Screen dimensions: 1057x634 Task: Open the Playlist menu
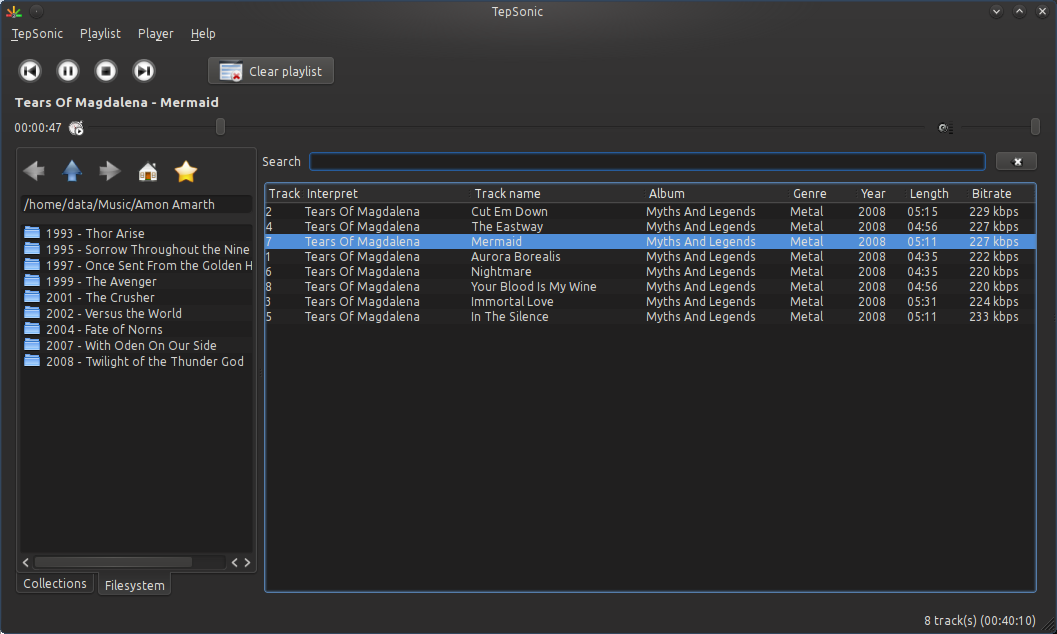coord(100,34)
